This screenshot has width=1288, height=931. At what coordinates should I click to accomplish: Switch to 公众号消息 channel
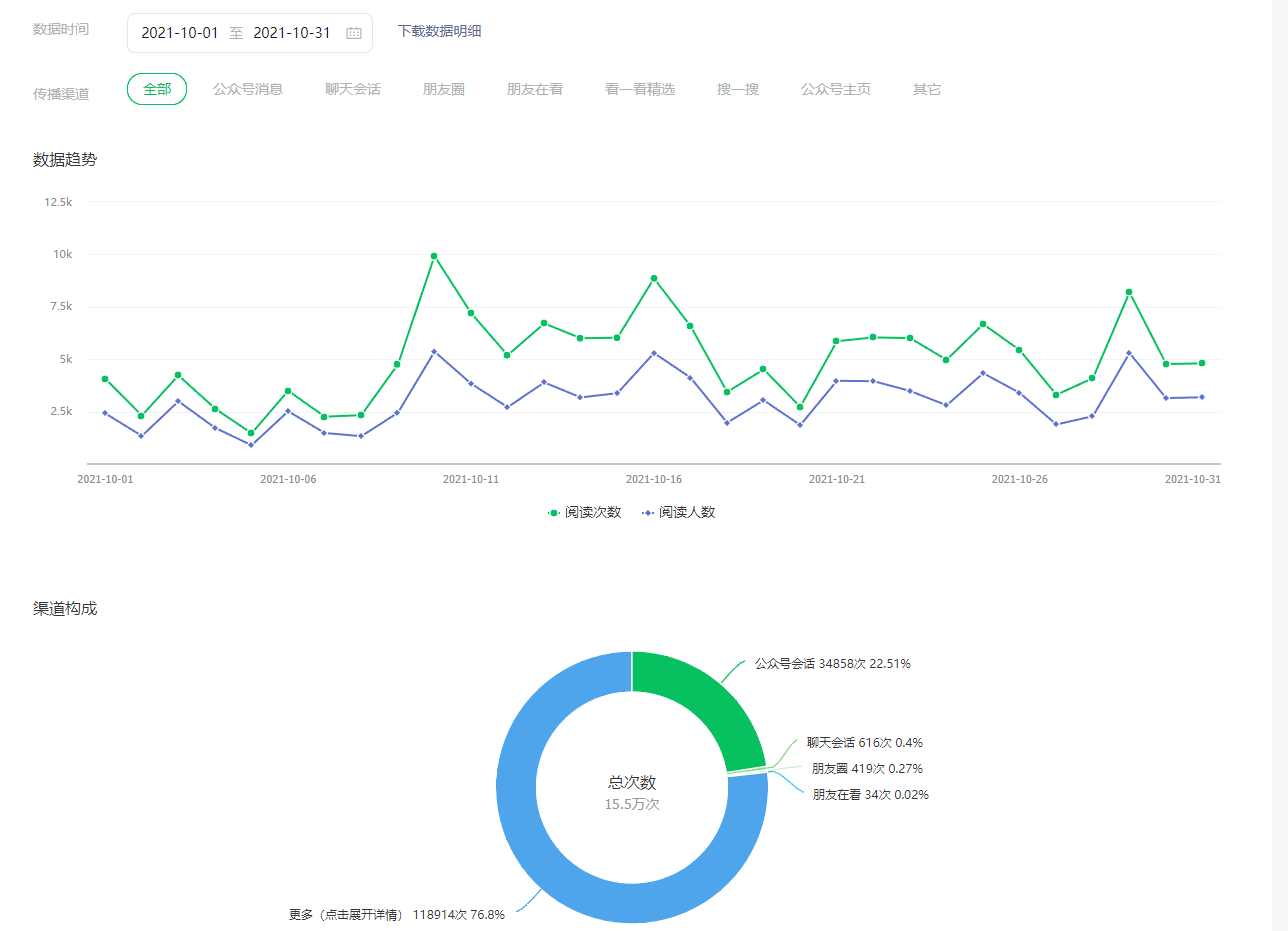click(248, 89)
